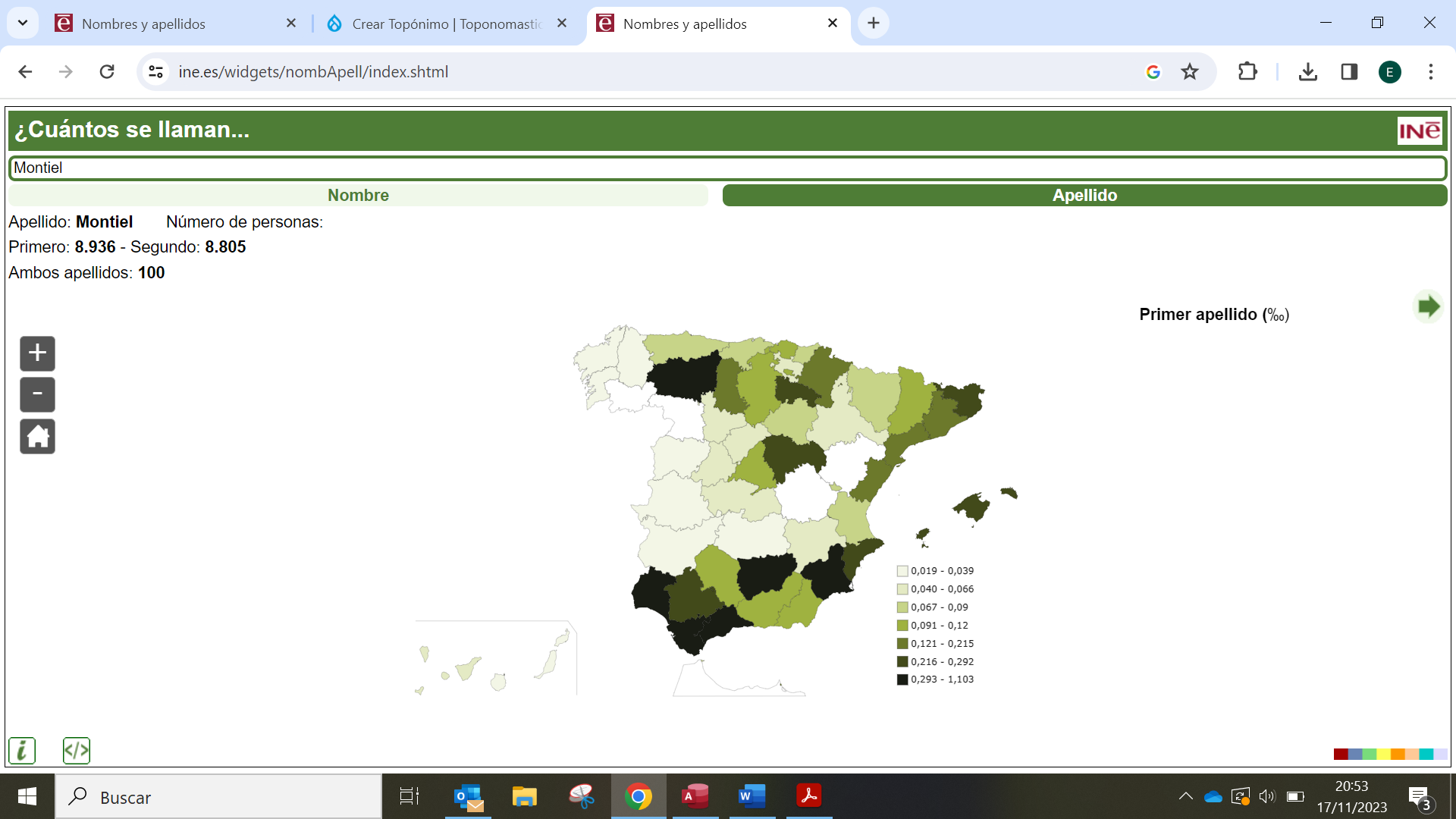Image resolution: width=1456 pixels, height=819 pixels.
Task: Advance maps with the green arrow icon
Action: [x=1429, y=306]
